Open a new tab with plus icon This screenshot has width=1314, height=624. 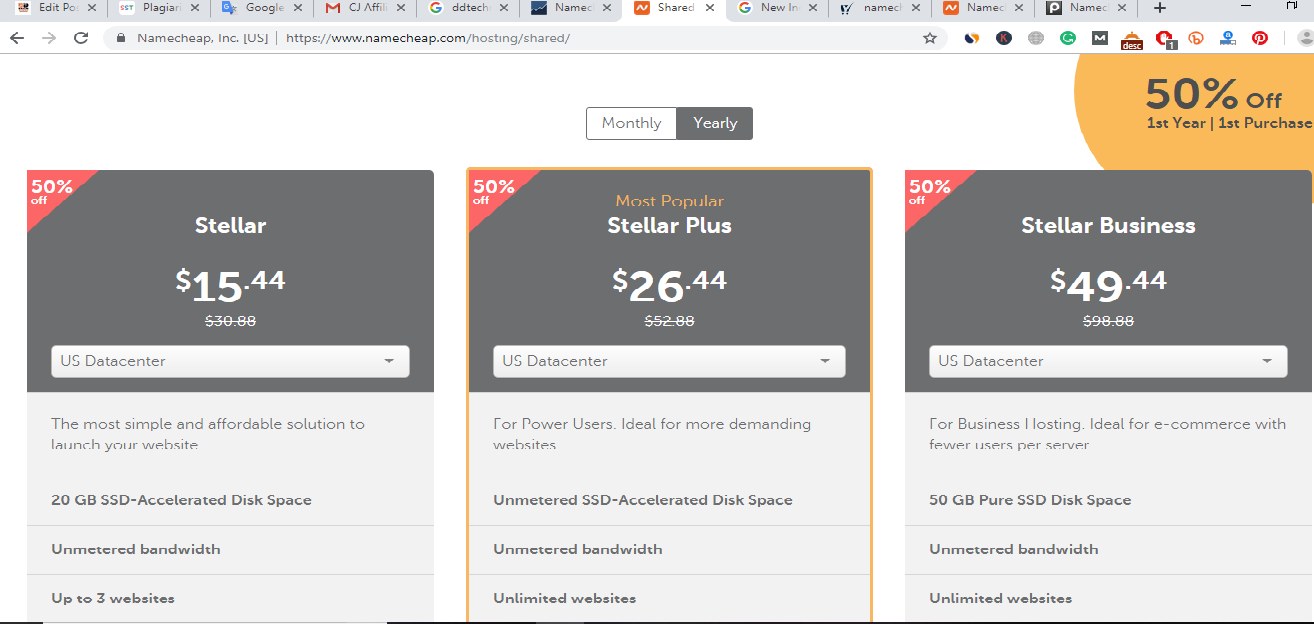[1160, 8]
